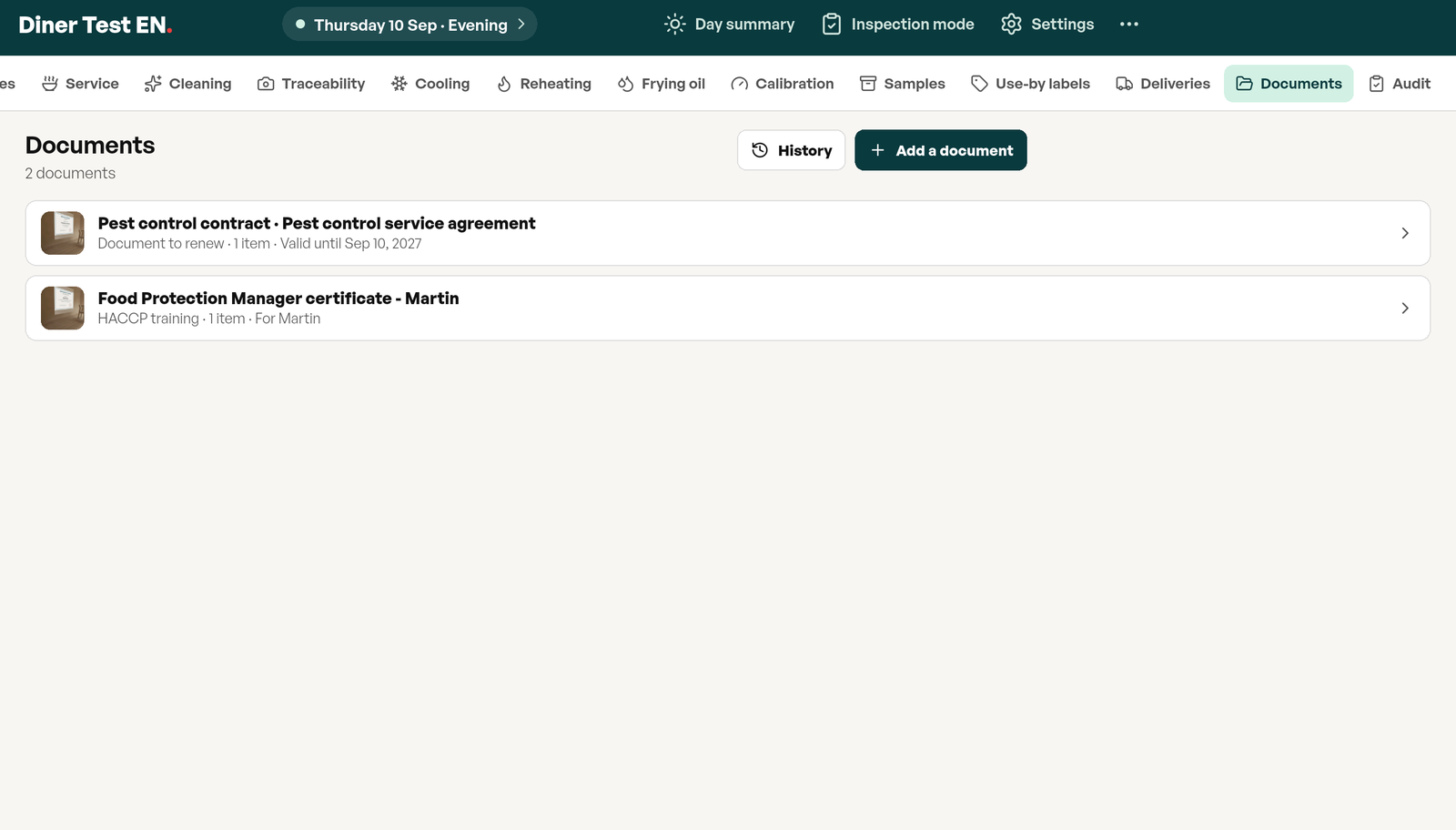This screenshot has height=830, width=1456.
Task: Click the History clock icon
Action: pyautogui.click(x=760, y=150)
